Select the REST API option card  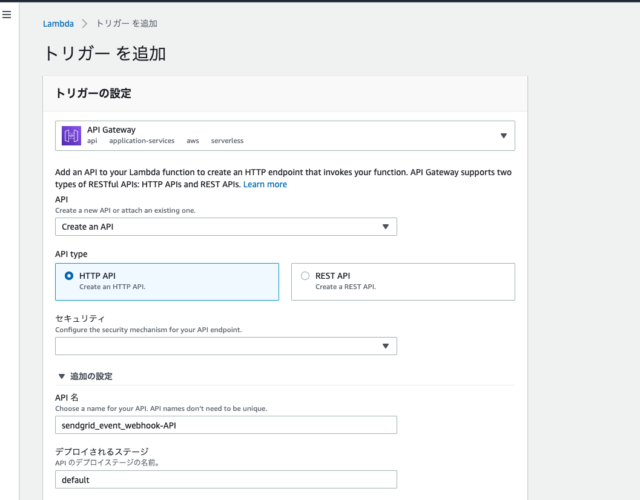click(x=403, y=282)
